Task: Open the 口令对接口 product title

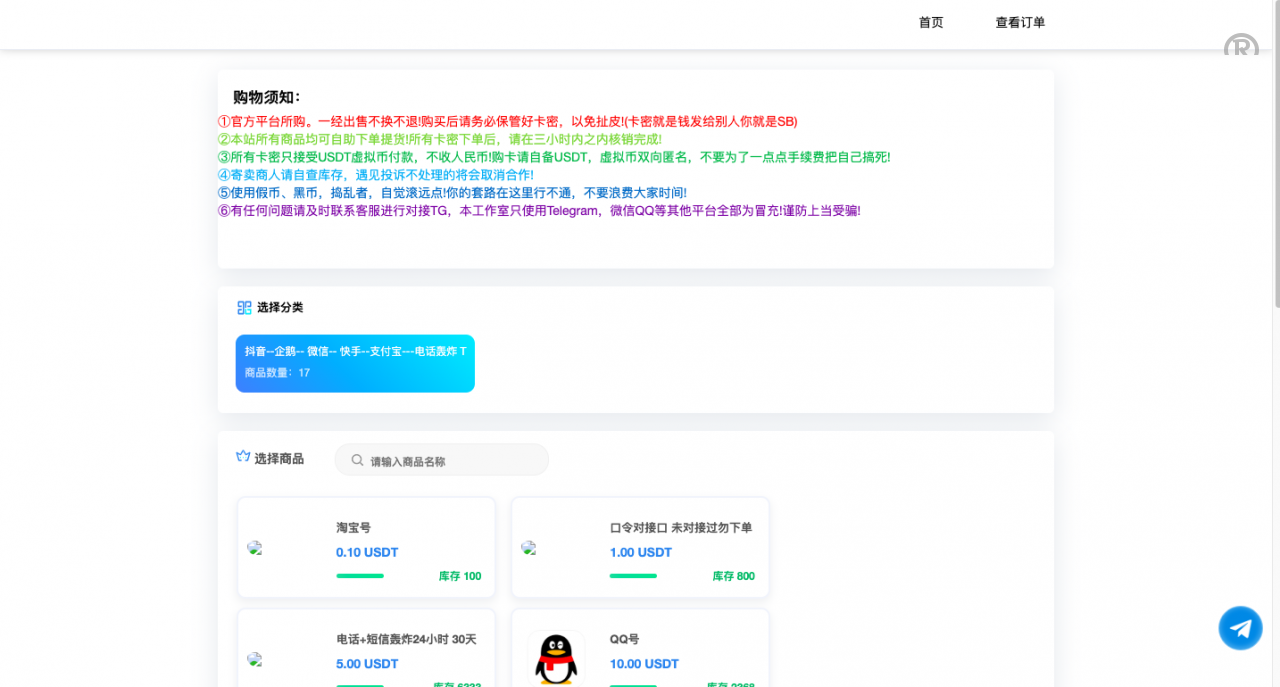Action: 680,528
